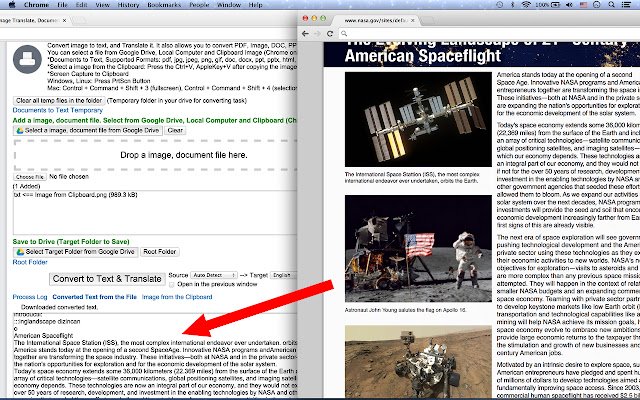
Task: Open the History menu
Action: (x=128, y=5)
